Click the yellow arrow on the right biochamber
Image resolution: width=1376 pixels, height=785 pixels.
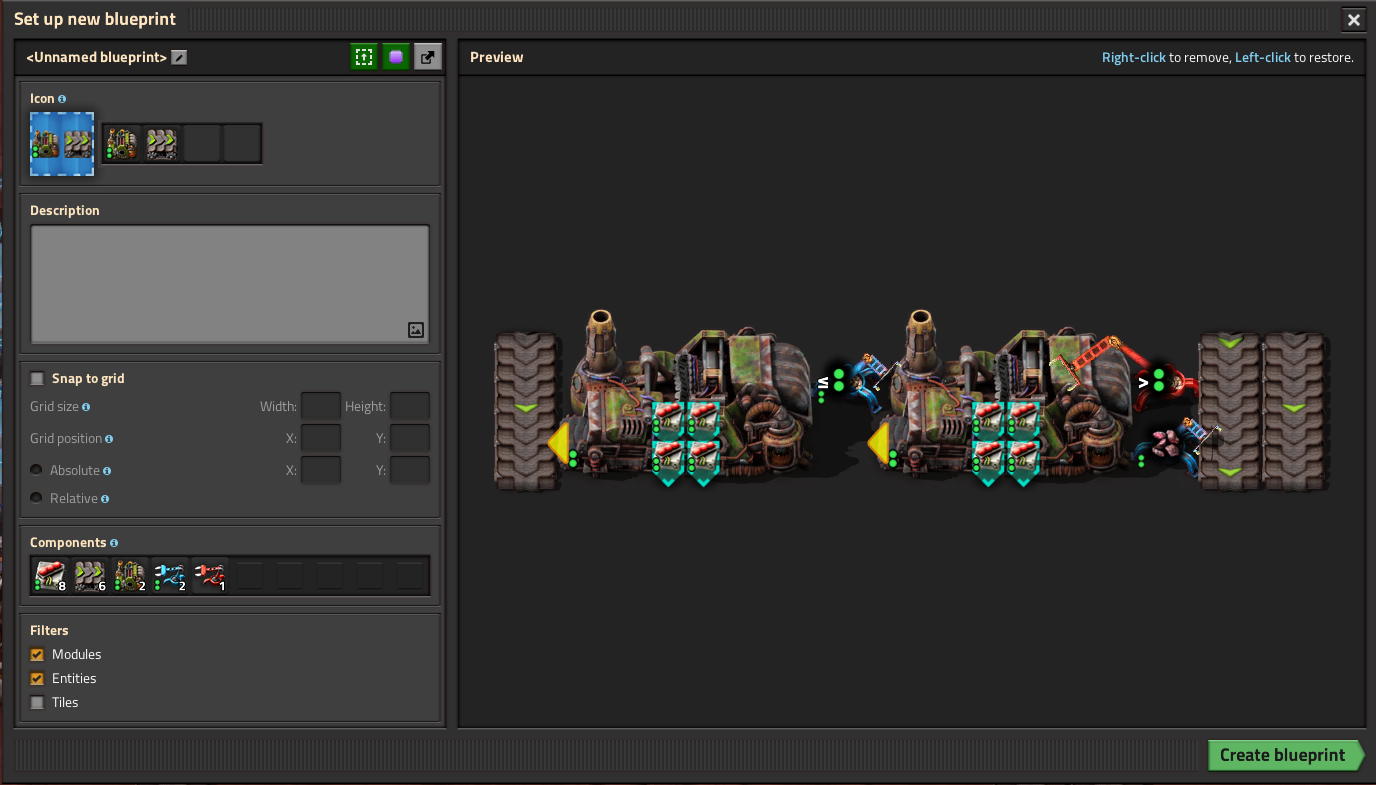pos(881,443)
